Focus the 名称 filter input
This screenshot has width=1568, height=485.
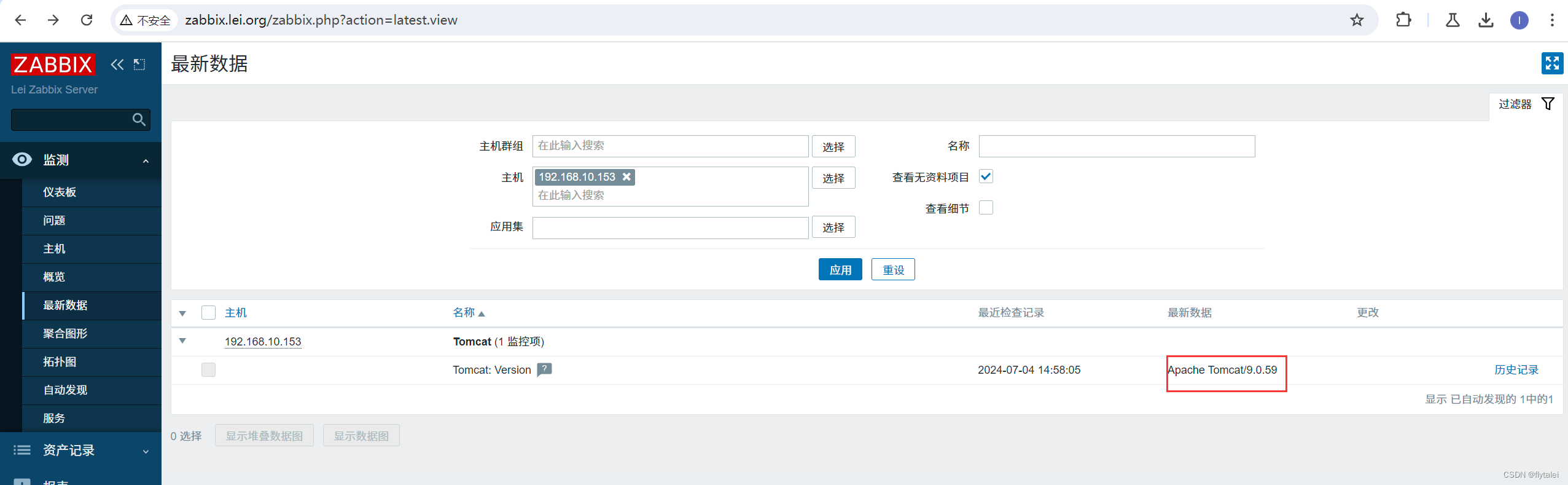(x=1117, y=146)
